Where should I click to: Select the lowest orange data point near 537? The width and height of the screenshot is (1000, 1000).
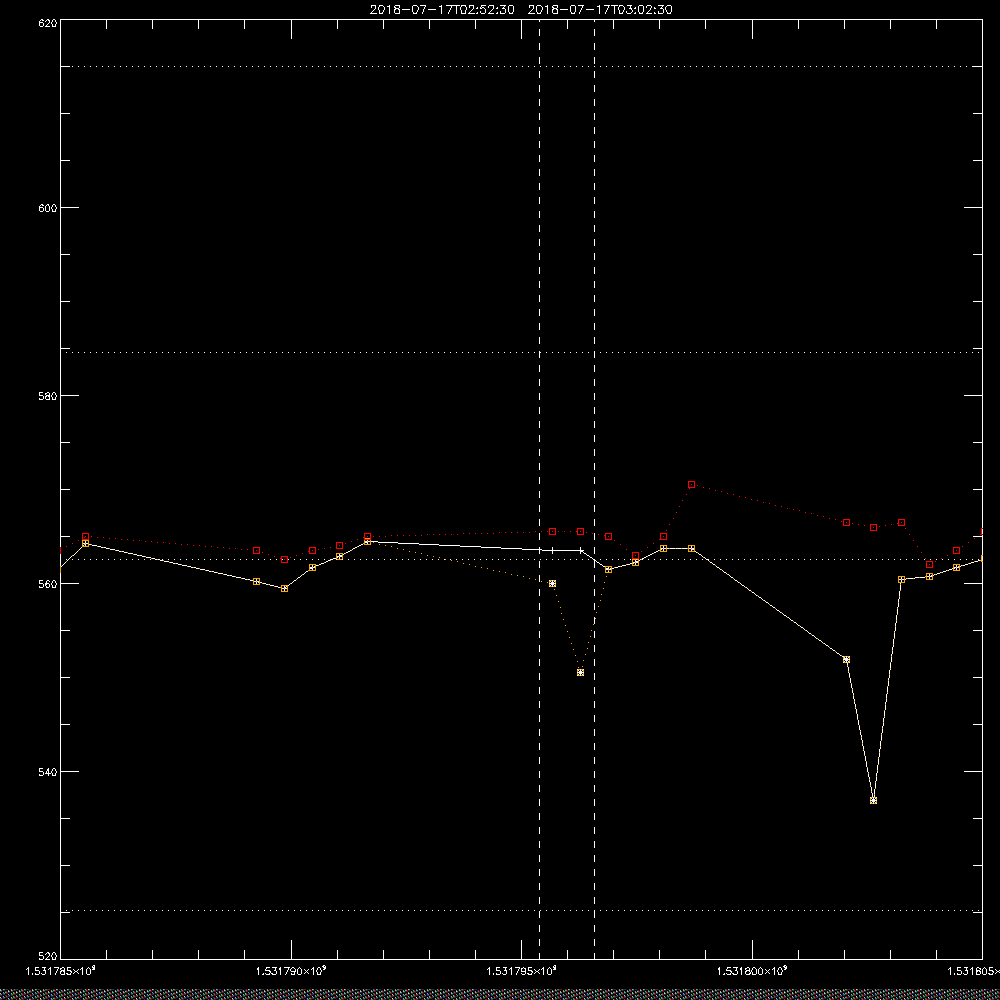click(873, 800)
